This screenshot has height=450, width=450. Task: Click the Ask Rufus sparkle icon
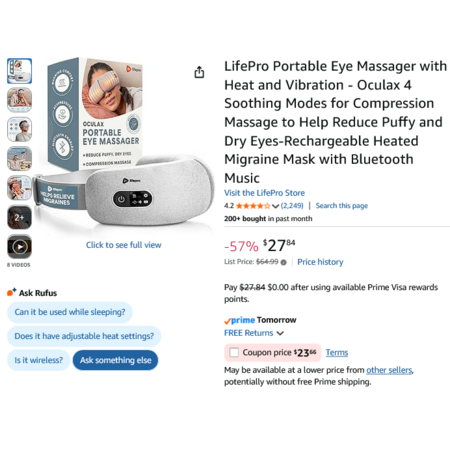pyautogui.click(x=12, y=292)
